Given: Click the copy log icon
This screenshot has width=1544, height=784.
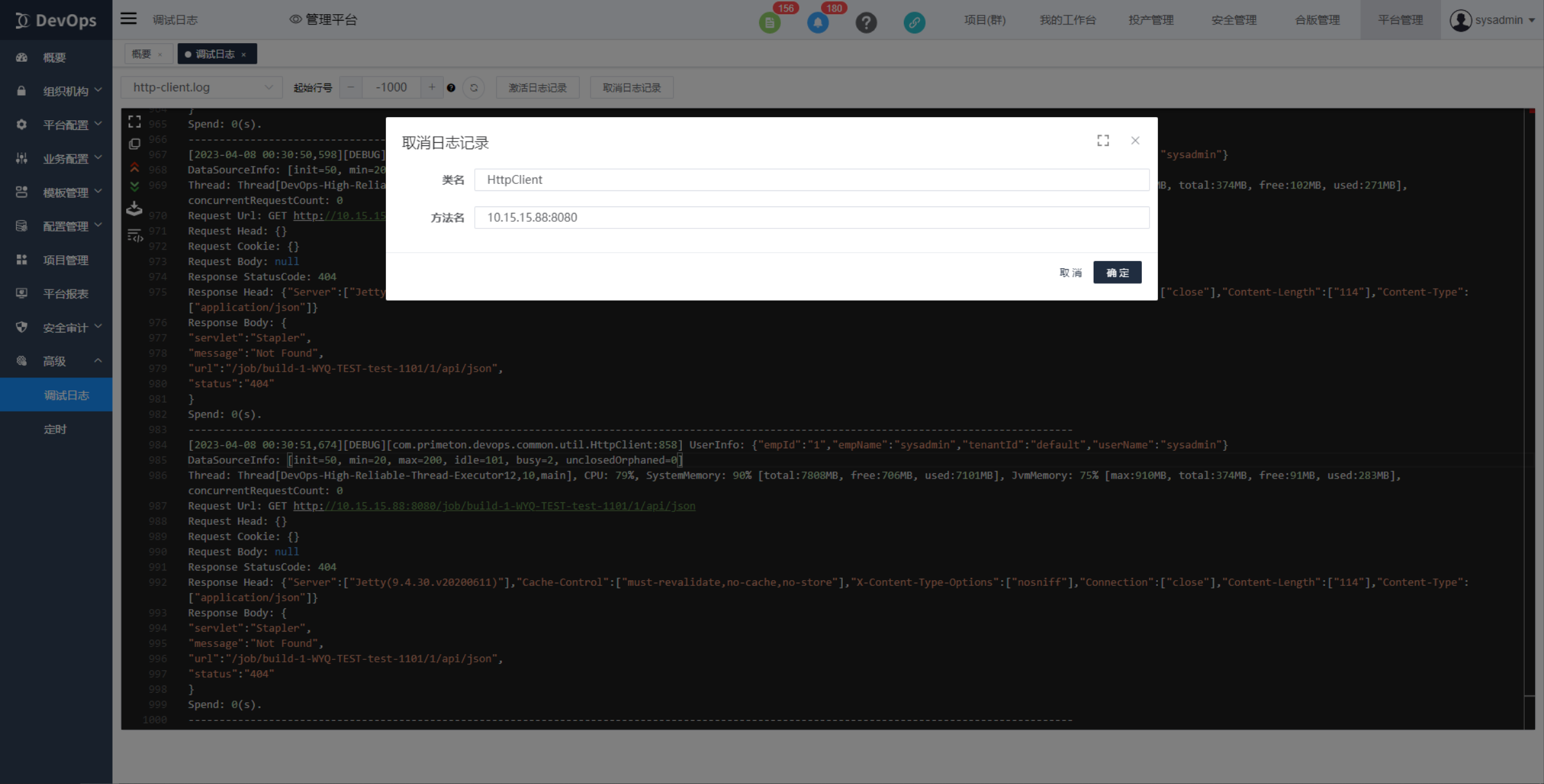Looking at the screenshot, I should [134, 144].
